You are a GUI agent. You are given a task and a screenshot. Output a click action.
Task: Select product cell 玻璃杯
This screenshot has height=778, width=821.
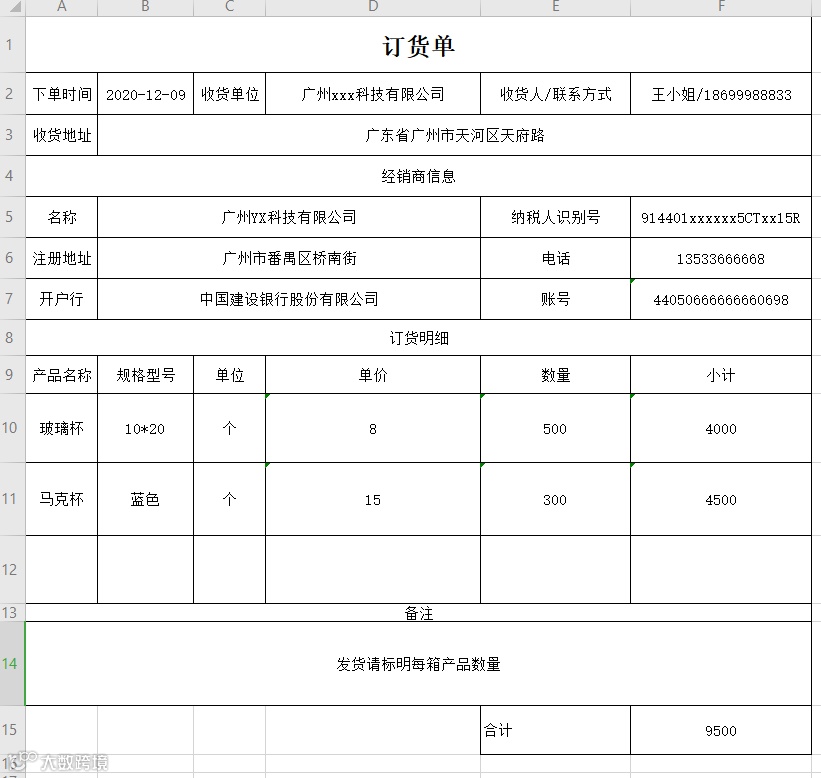(x=62, y=428)
